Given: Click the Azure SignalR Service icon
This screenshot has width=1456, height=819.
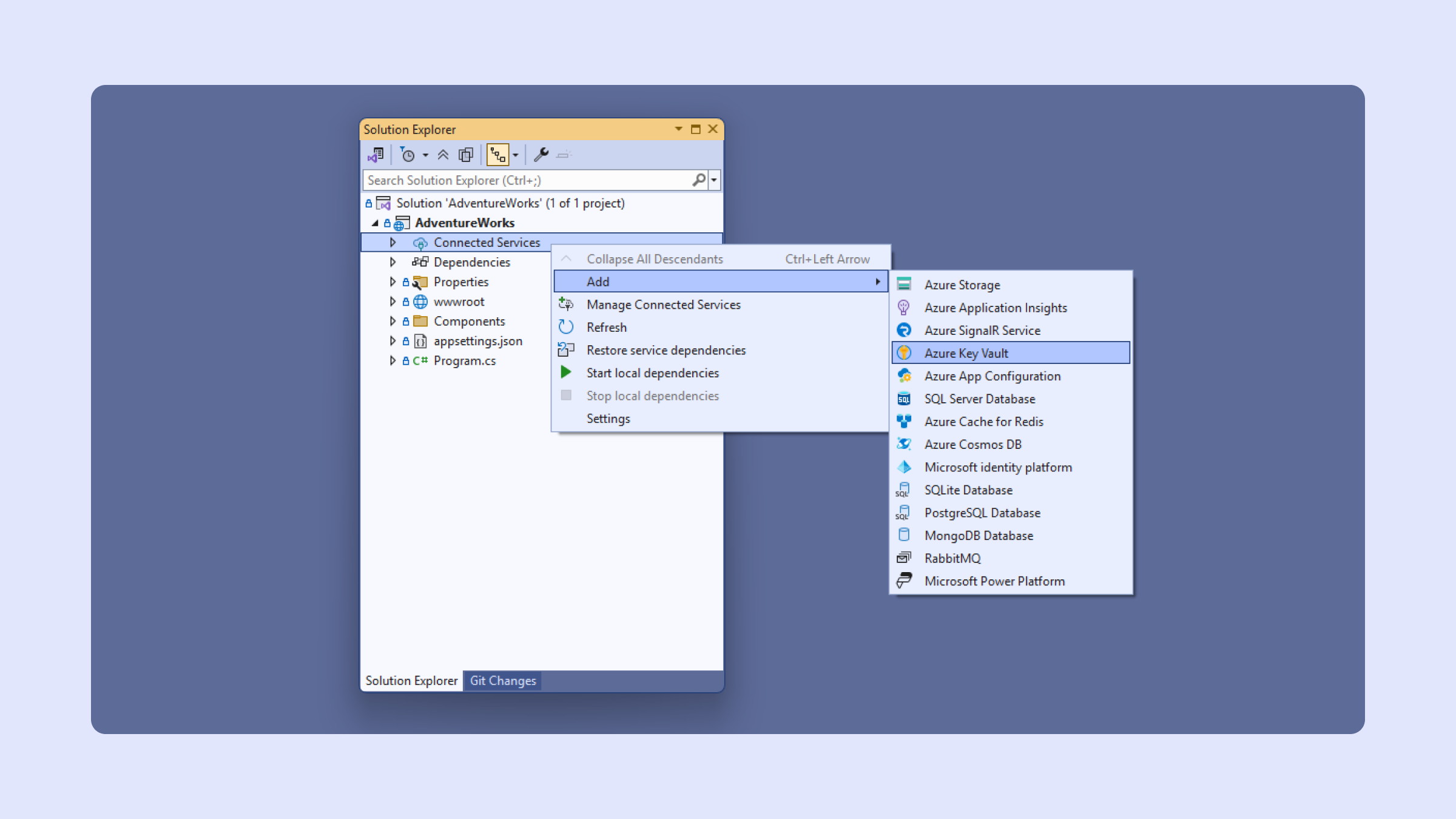Looking at the screenshot, I should [x=903, y=330].
